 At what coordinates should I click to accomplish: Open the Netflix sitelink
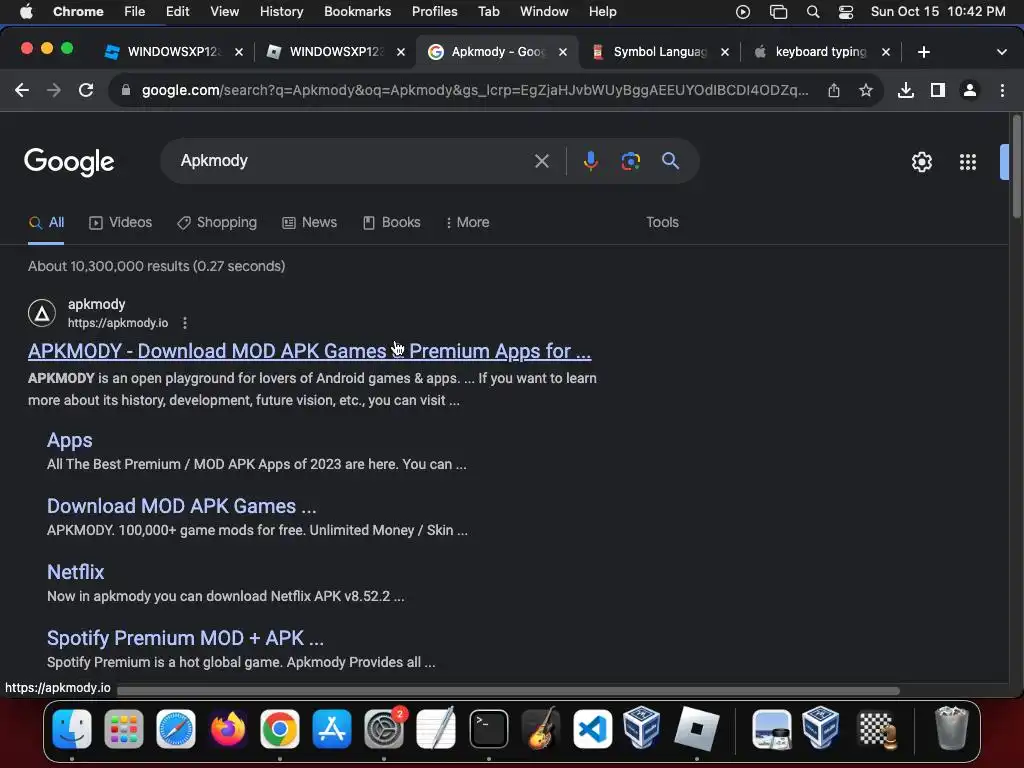click(76, 572)
